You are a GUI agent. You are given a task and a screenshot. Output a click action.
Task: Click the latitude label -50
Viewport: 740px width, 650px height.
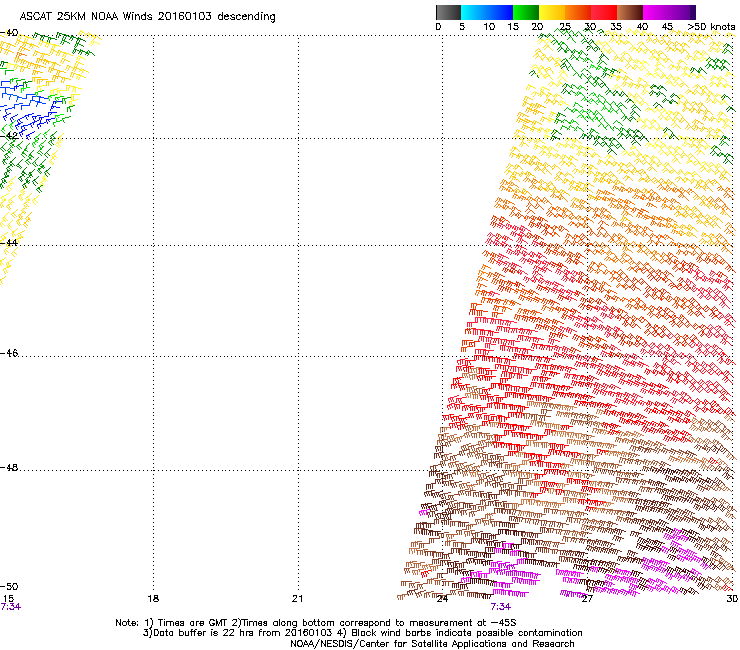tap(9, 586)
